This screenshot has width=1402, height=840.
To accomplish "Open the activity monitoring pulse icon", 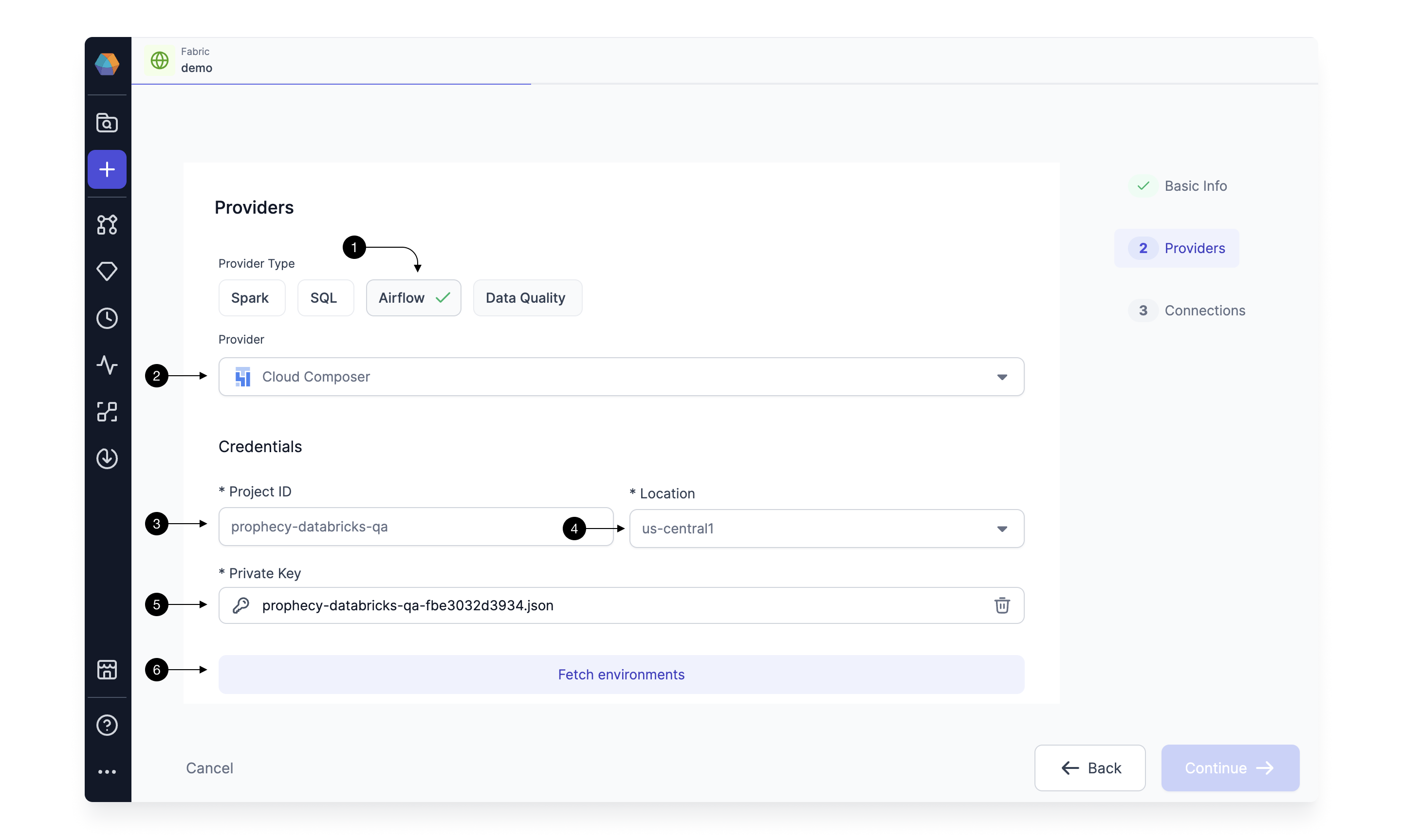I will 107,365.
